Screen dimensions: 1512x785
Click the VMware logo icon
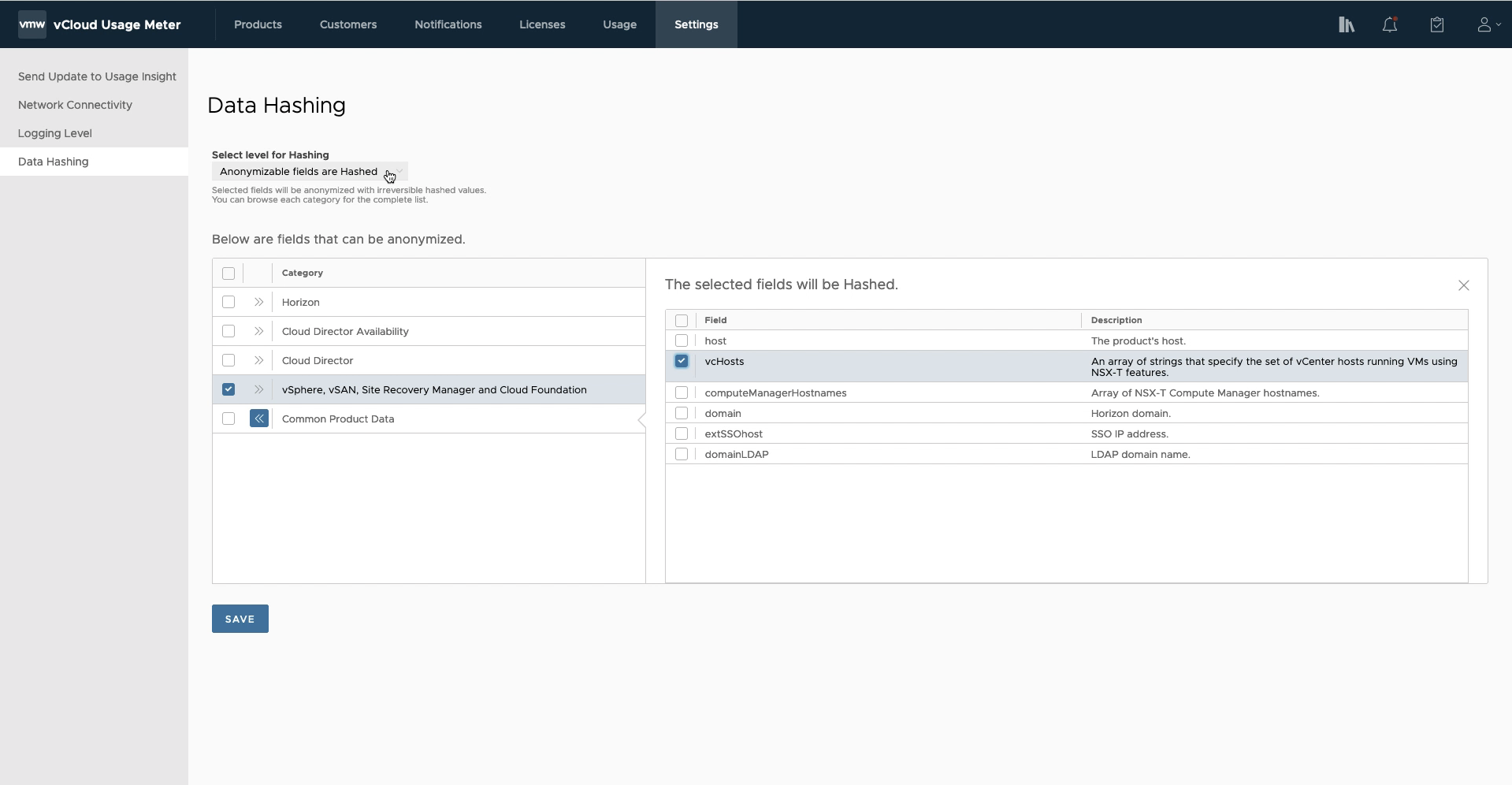pyautogui.click(x=32, y=24)
